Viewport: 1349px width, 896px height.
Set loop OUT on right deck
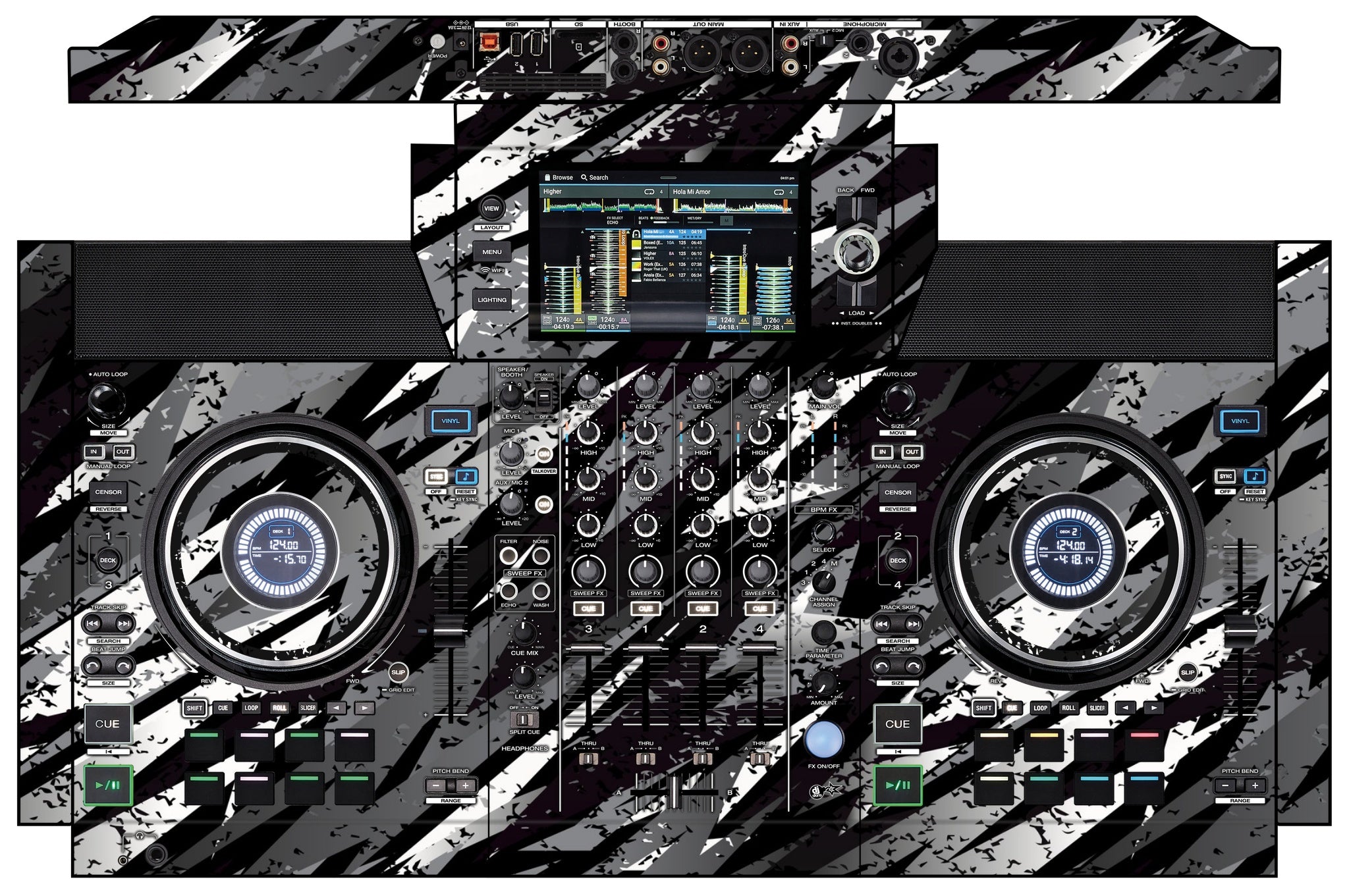pos(912,452)
